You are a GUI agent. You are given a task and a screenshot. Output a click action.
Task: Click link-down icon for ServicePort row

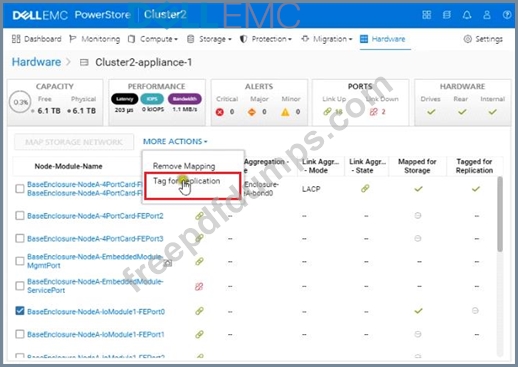(199, 286)
